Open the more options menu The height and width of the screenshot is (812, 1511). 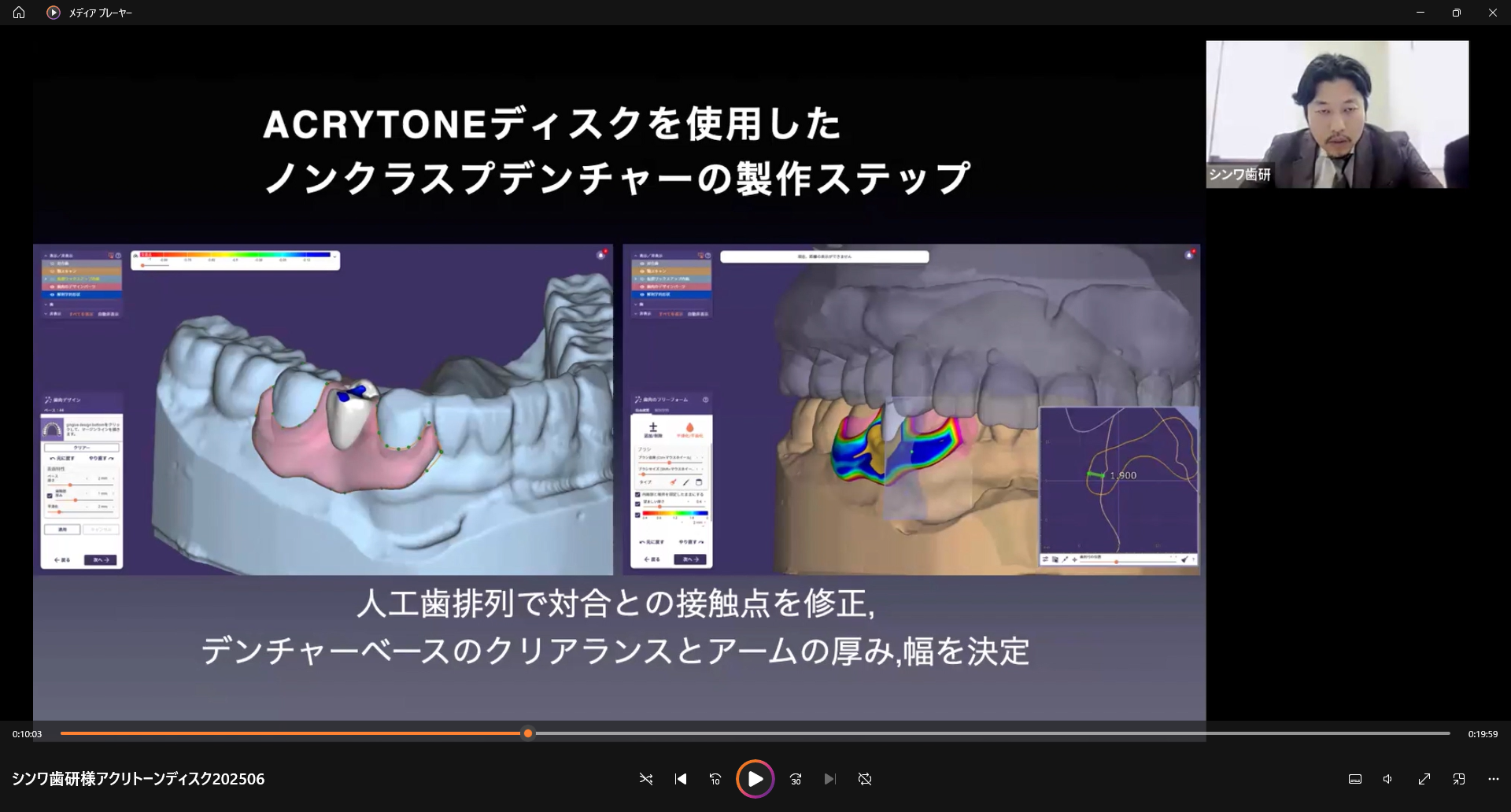[x=1494, y=779]
